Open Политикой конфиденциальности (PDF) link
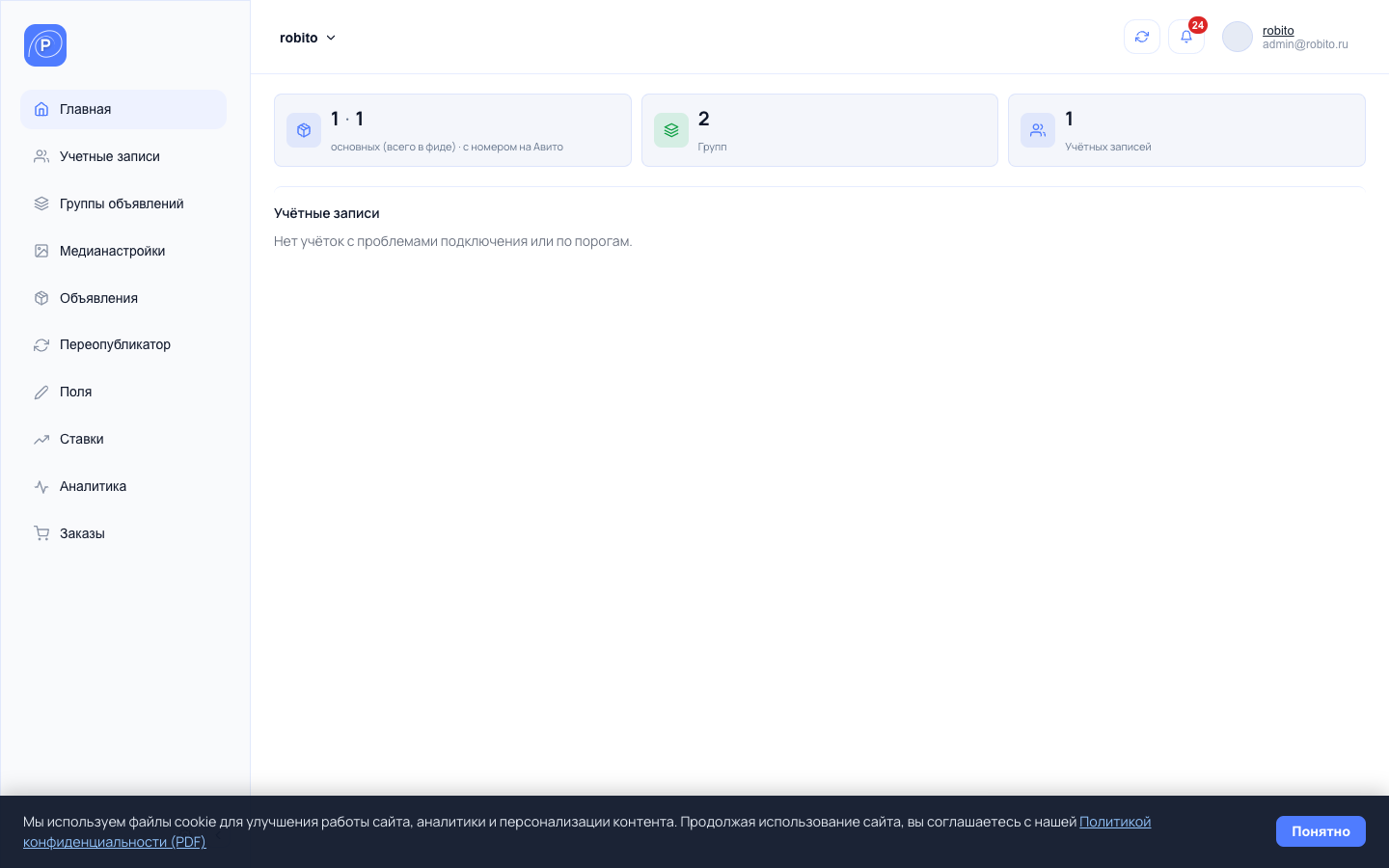This screenshot has height=868, width=1389. pos(1115,822)
